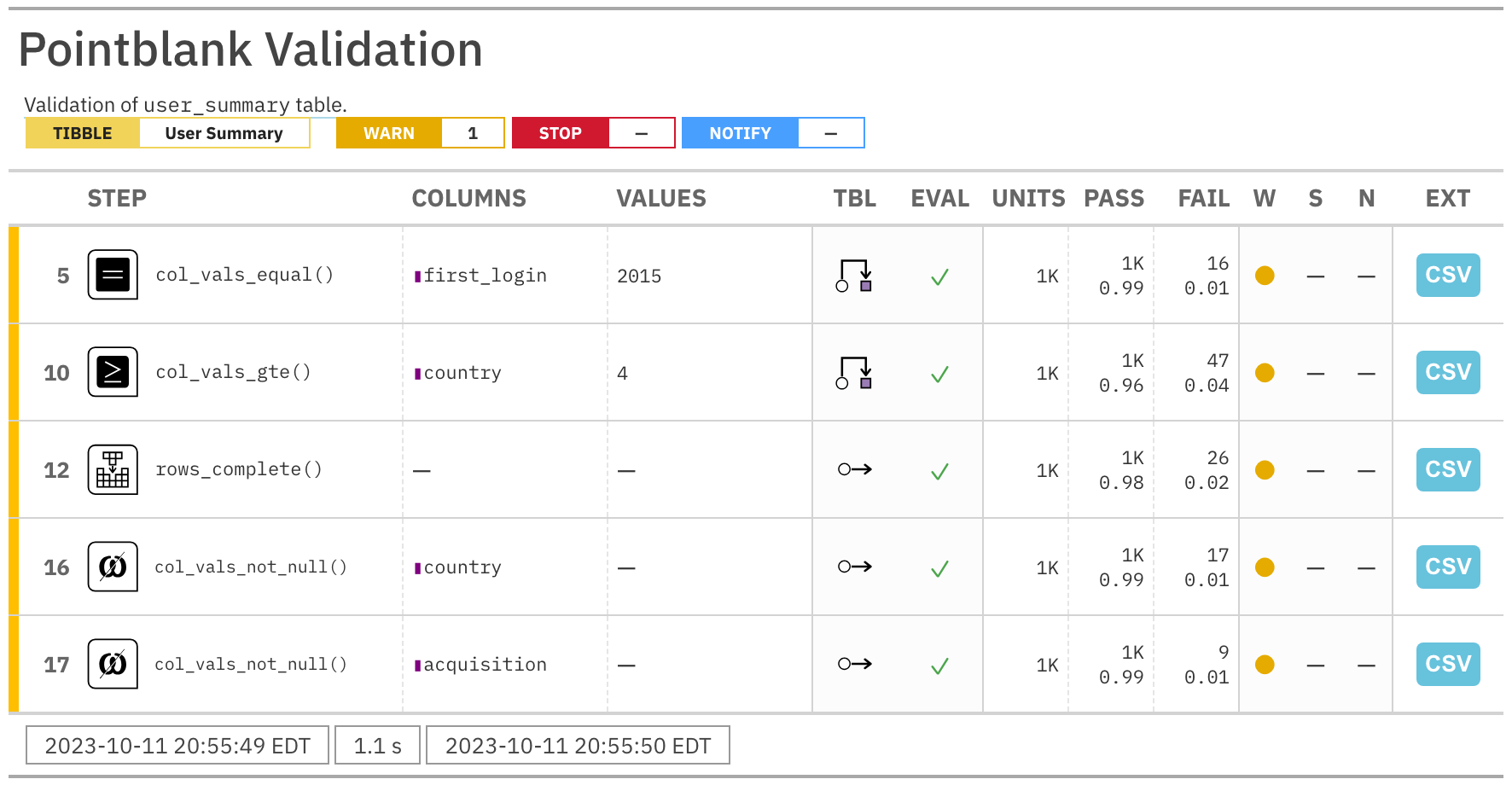This screenshot has width=1512, height=785.
Task: Download CSV extract for step 5
Action: click(1447, 275)
